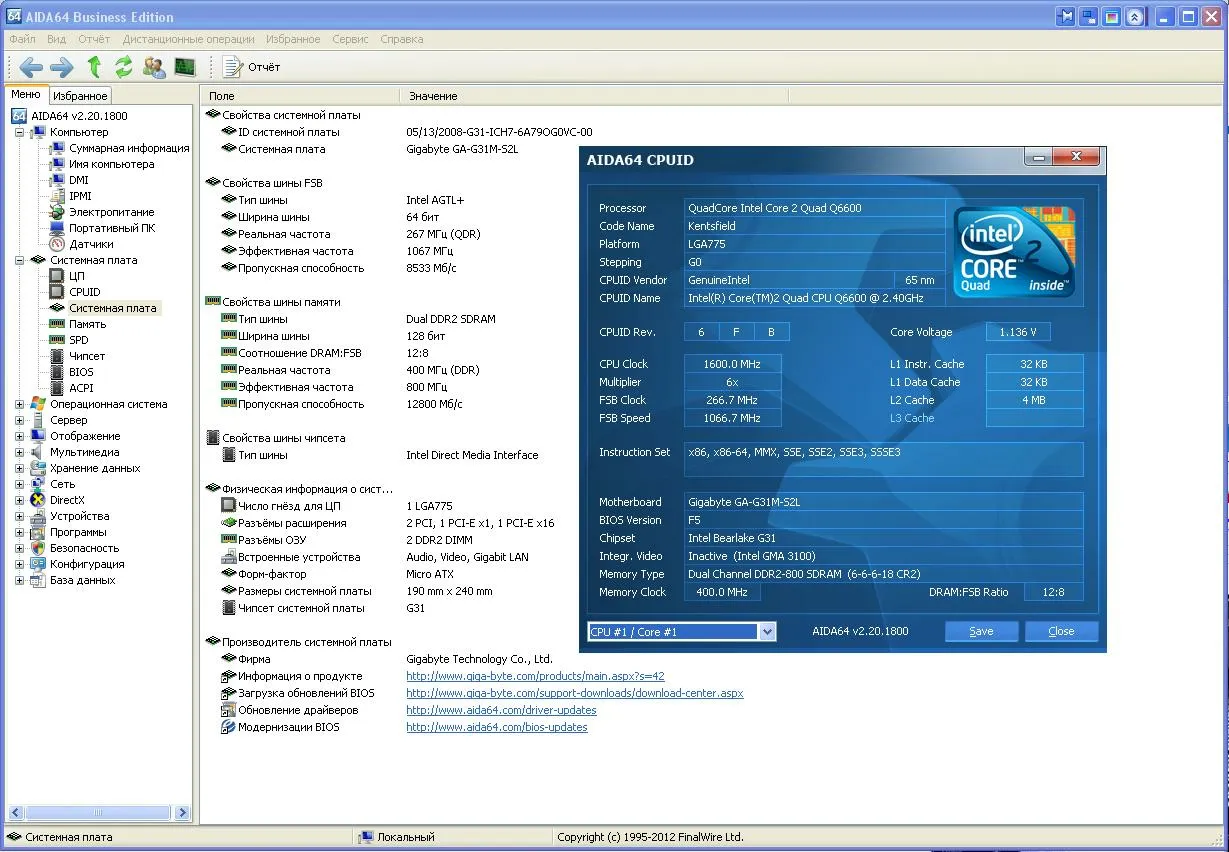
Task: Click the double-chevron roll-up title bar icon
Action: (x=1134, y=17)
